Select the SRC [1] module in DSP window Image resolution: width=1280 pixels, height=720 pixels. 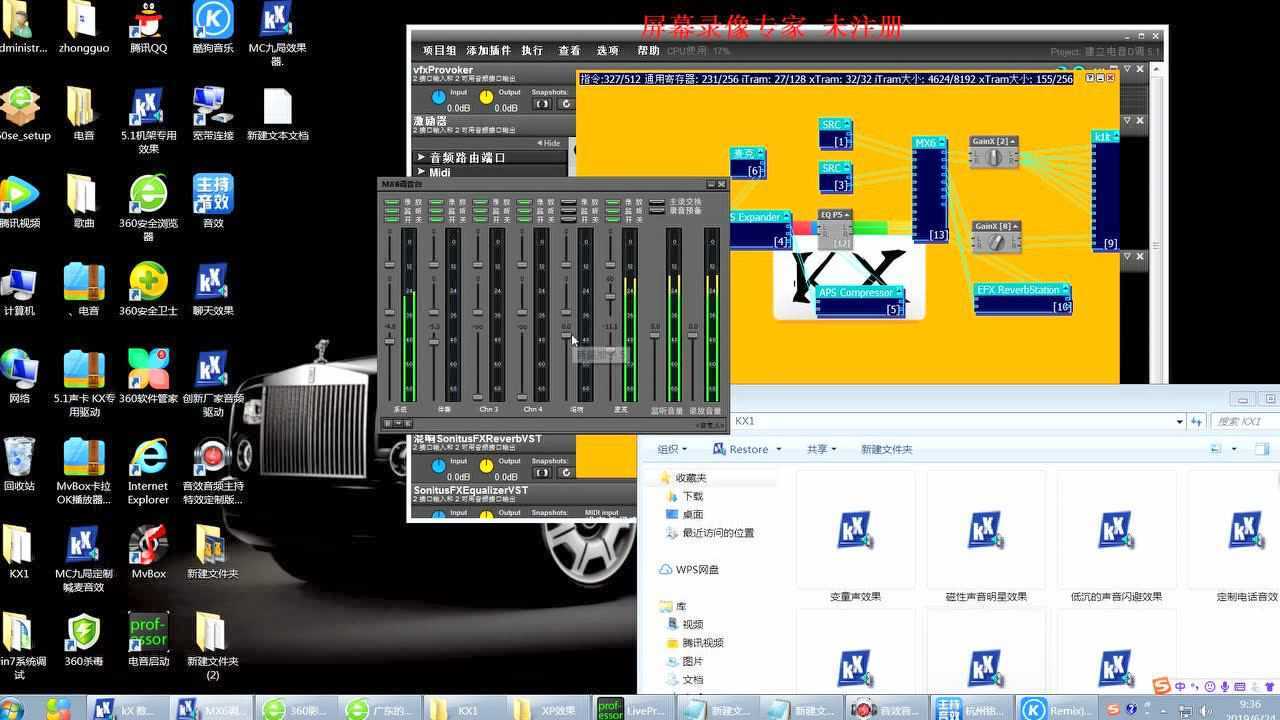(835, 134)
